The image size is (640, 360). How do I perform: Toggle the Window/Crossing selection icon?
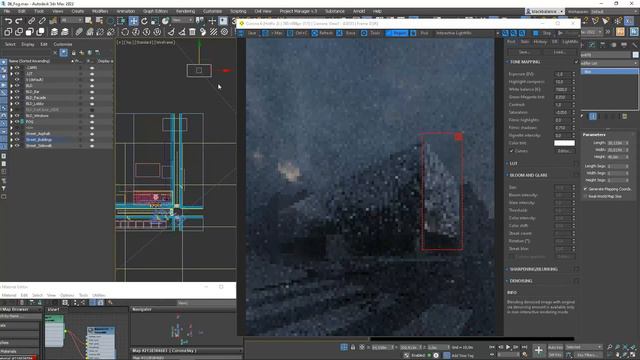pyautogui.click(x=121, y=20)
